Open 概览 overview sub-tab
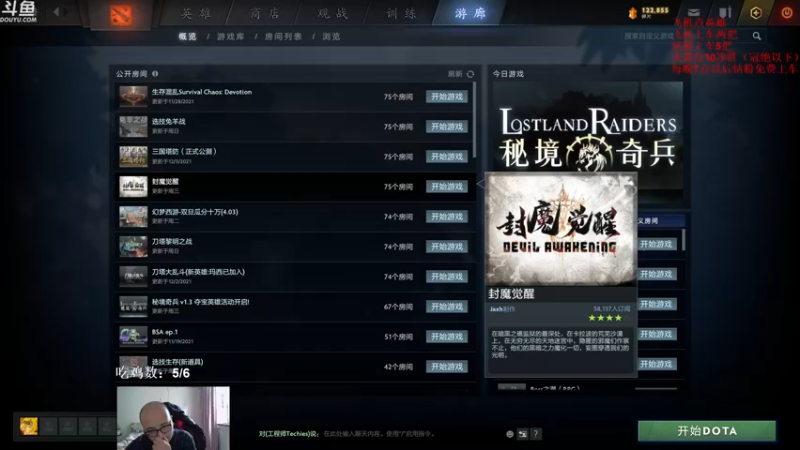Image resolution: width=800 pixels, height=450 pixels. [x=187, y=36]
